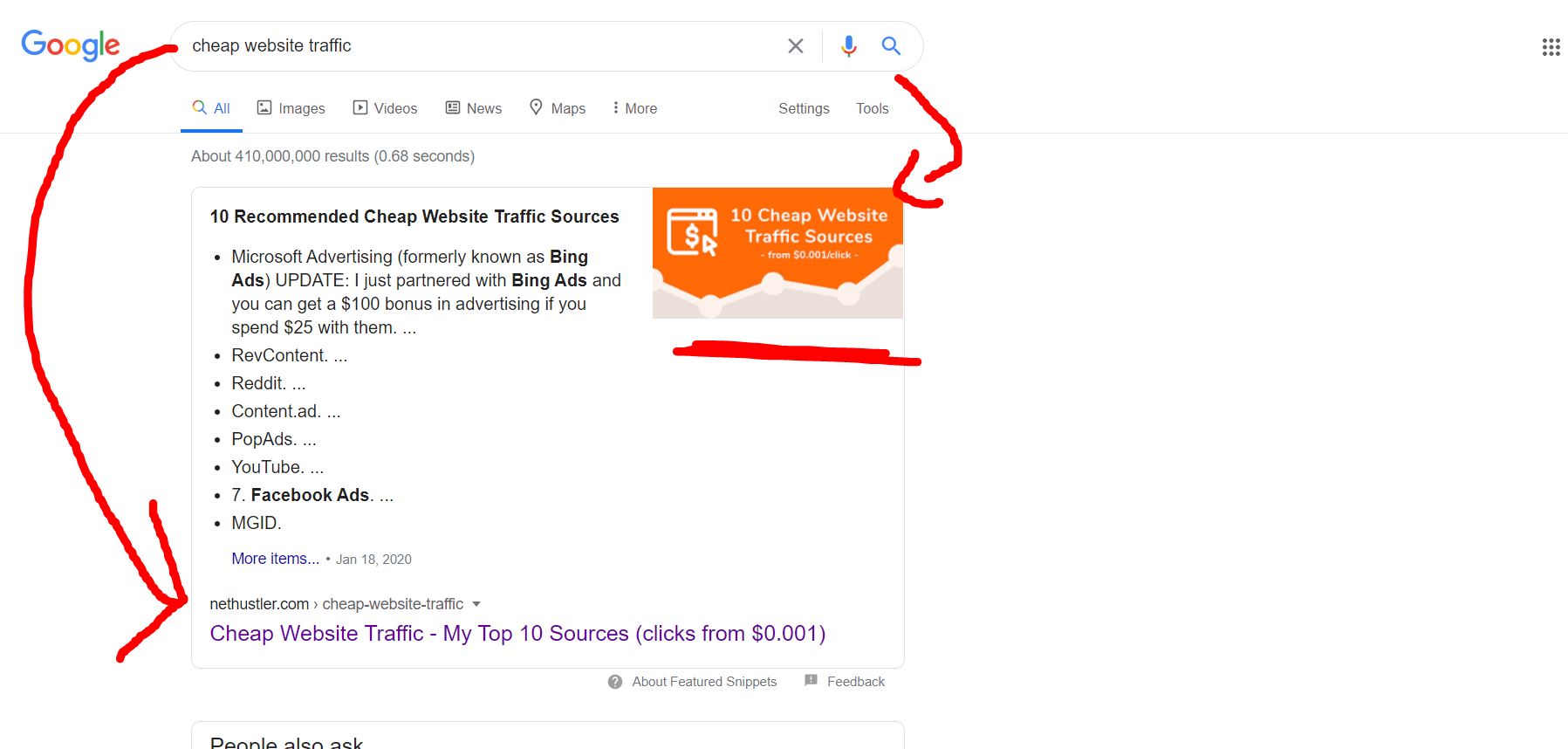Switch to the Videos tab
The image size is (1568, 749).
(x=385, y=108)
